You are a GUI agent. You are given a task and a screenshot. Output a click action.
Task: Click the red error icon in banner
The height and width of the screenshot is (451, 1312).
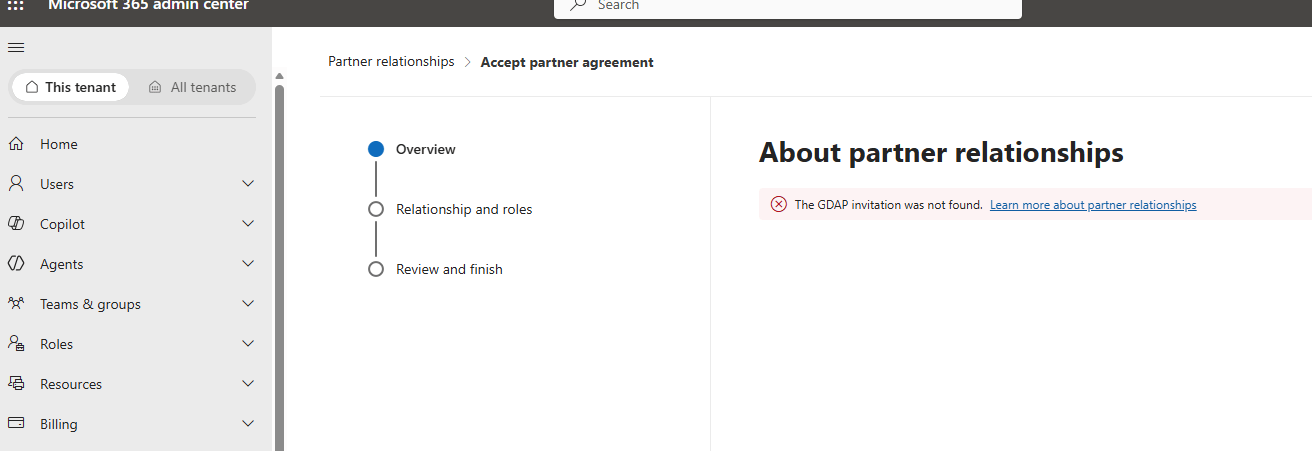779,205
